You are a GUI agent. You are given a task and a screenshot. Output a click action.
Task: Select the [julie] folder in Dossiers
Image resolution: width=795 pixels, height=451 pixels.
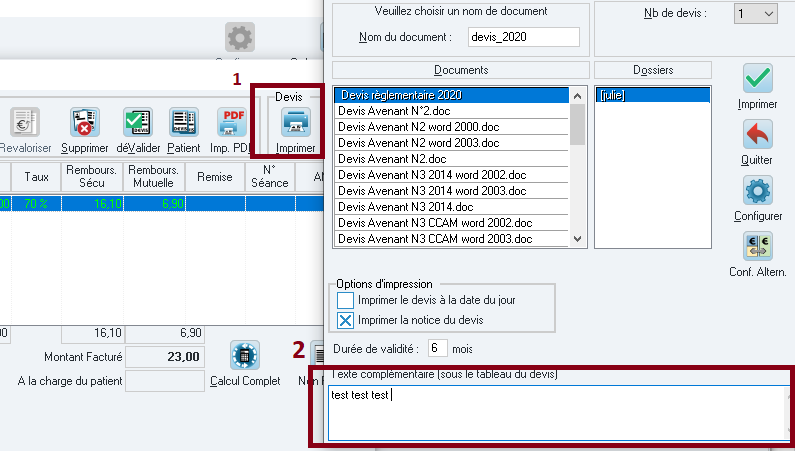(653, 95)
